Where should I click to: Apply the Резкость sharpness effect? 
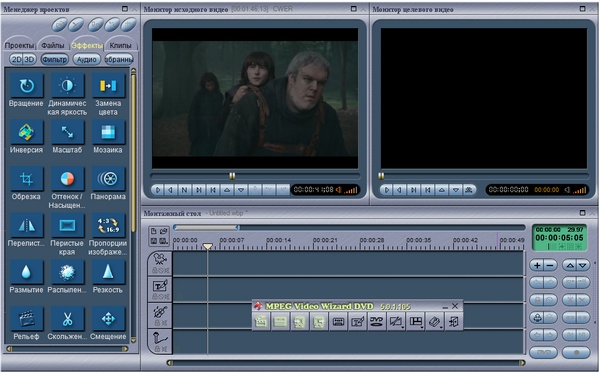coord(108,272)
